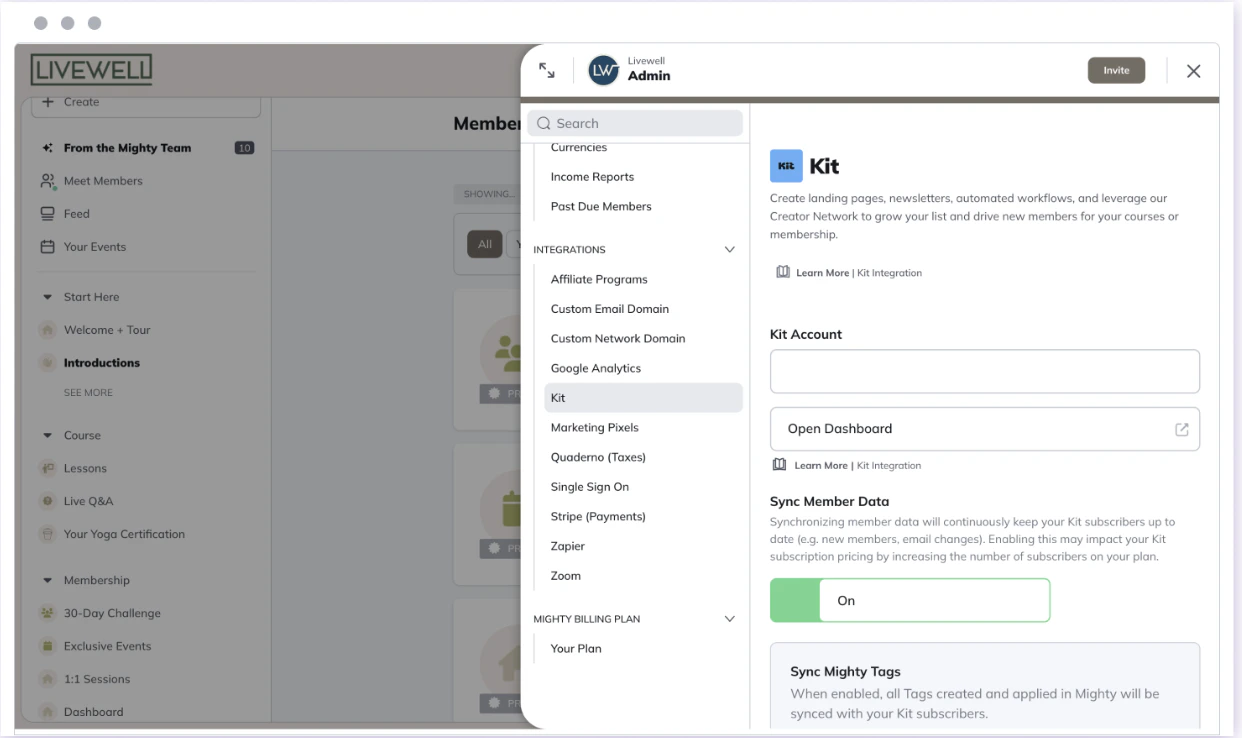Click the Kit Account input field
1242x738 pixels.
[x=985, y=371]
